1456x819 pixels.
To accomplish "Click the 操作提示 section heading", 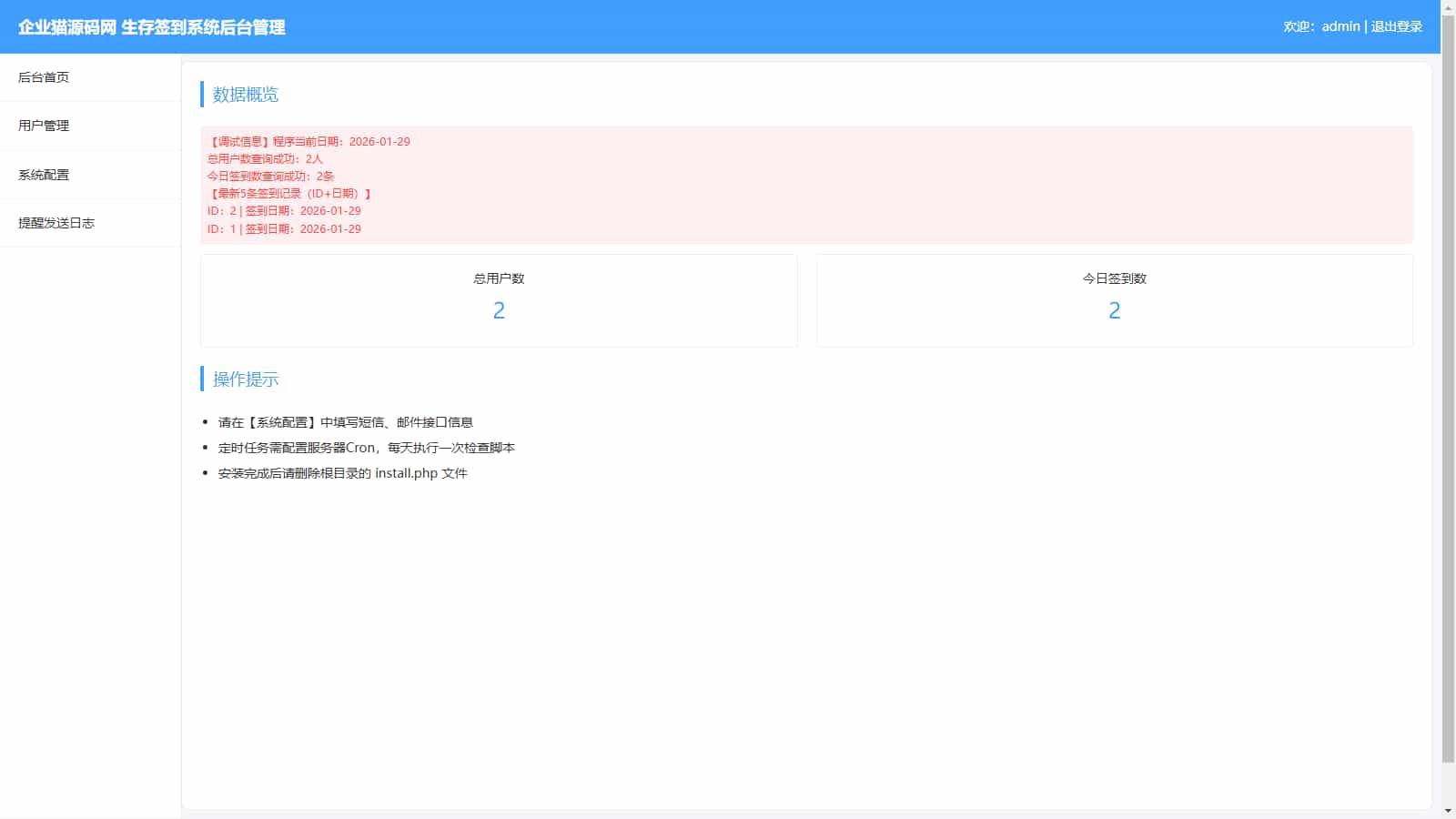I will [x=245, y=379].
